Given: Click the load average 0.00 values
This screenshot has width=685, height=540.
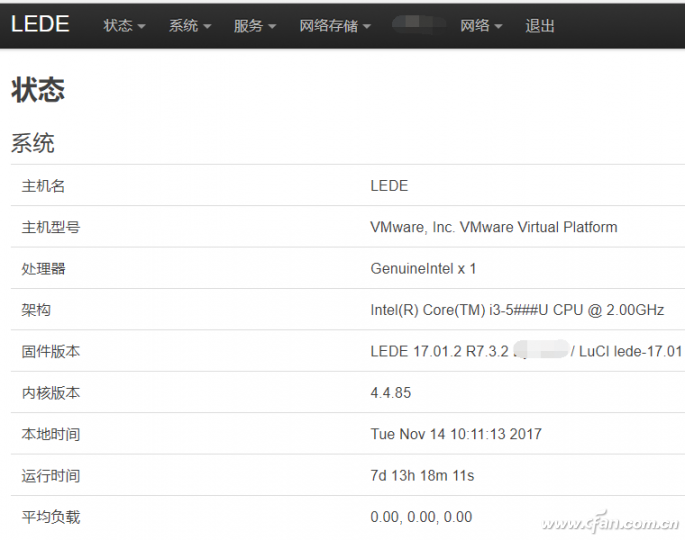Looking at the screenshot, I should (x=421, y=517).
